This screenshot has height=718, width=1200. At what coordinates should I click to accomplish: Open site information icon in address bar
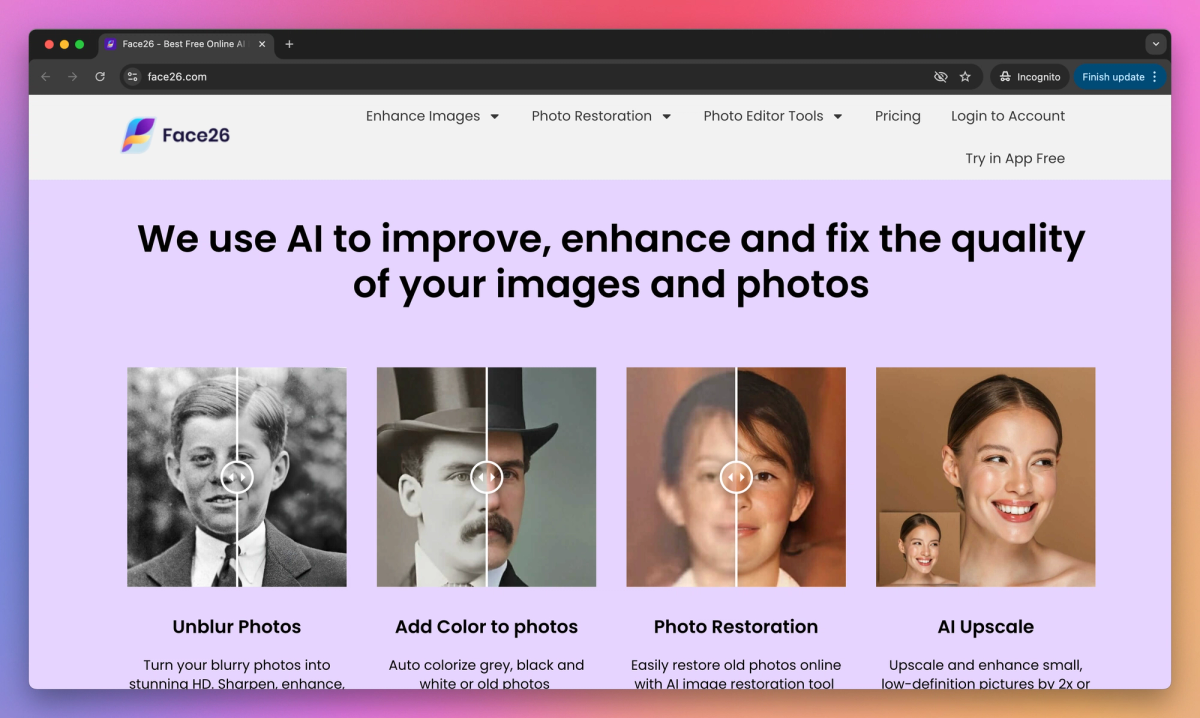coord(132,77)
